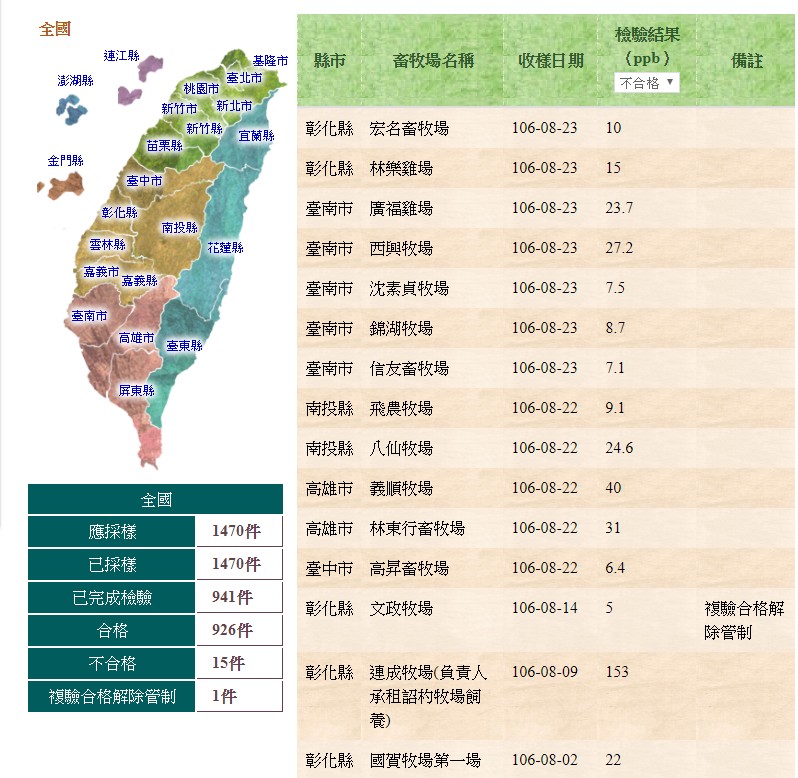The image size is (798, 778).
Task: Pick 南投縣 on the map
Action: click(179, 228)
